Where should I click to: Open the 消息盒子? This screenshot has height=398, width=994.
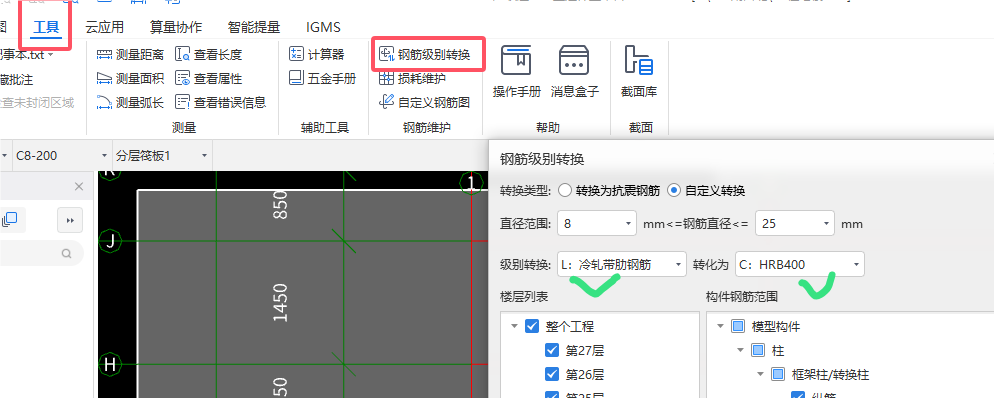[574, 71]
